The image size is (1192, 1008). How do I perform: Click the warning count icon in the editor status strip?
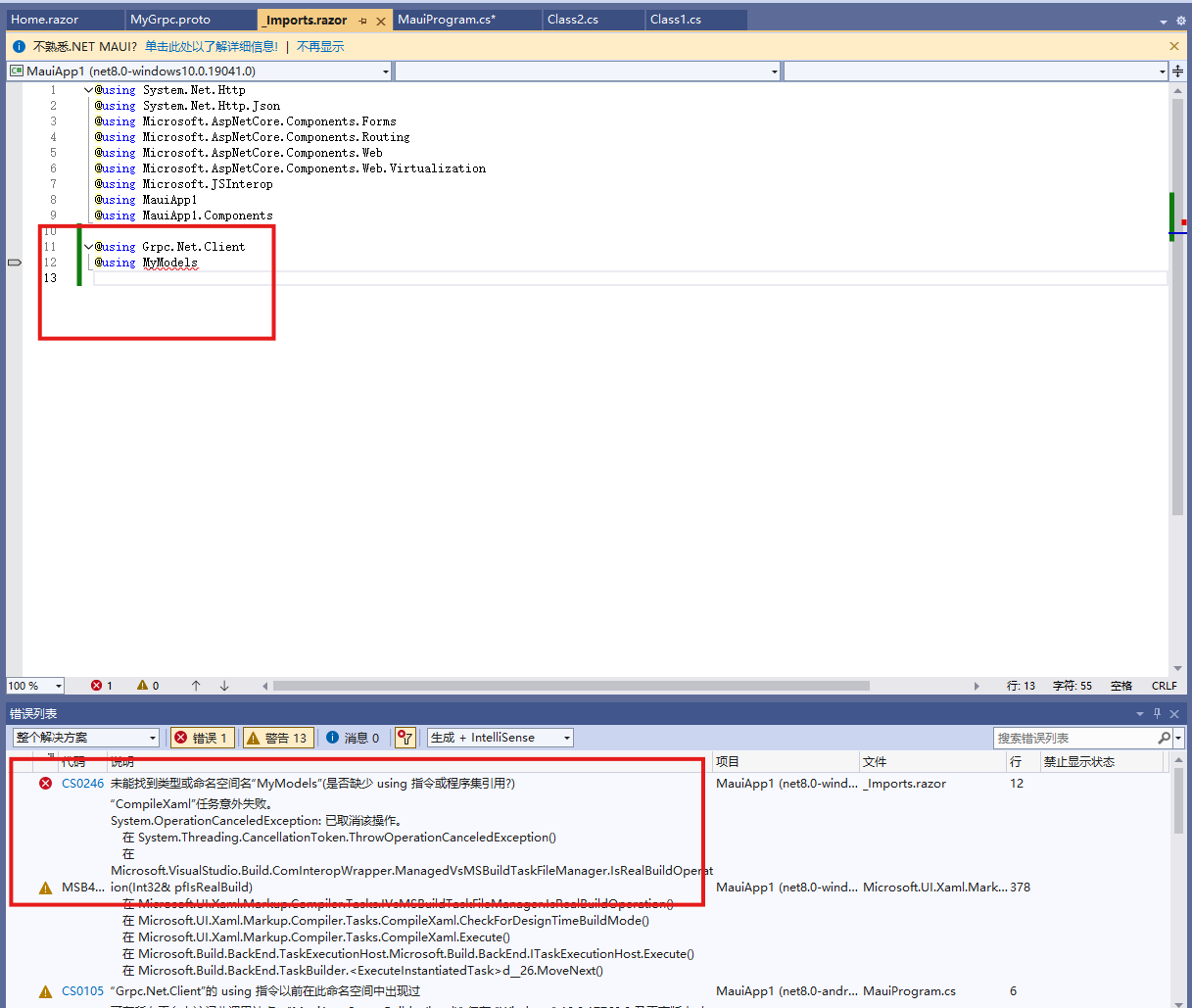142,686
